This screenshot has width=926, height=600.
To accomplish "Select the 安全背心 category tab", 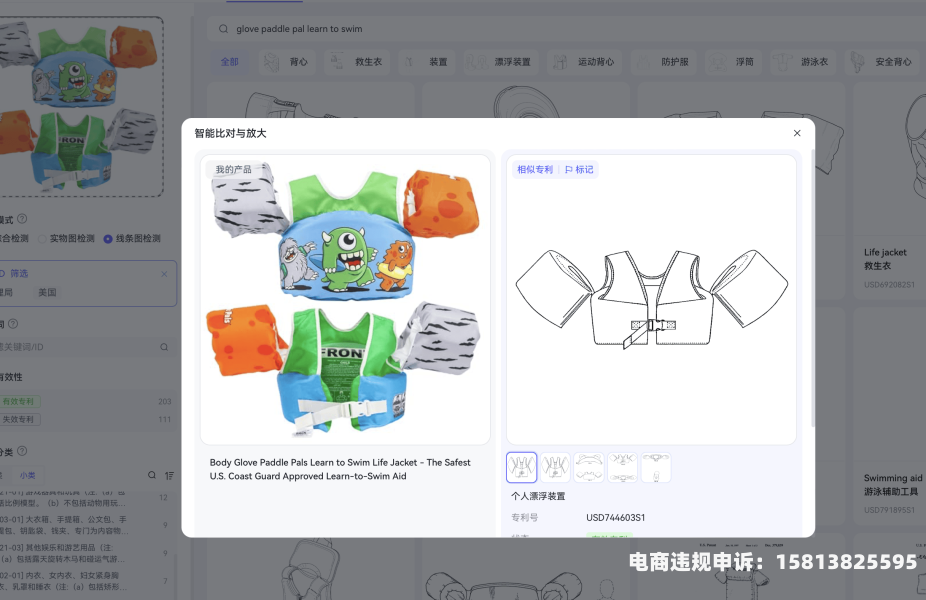I will coord(882,61).
